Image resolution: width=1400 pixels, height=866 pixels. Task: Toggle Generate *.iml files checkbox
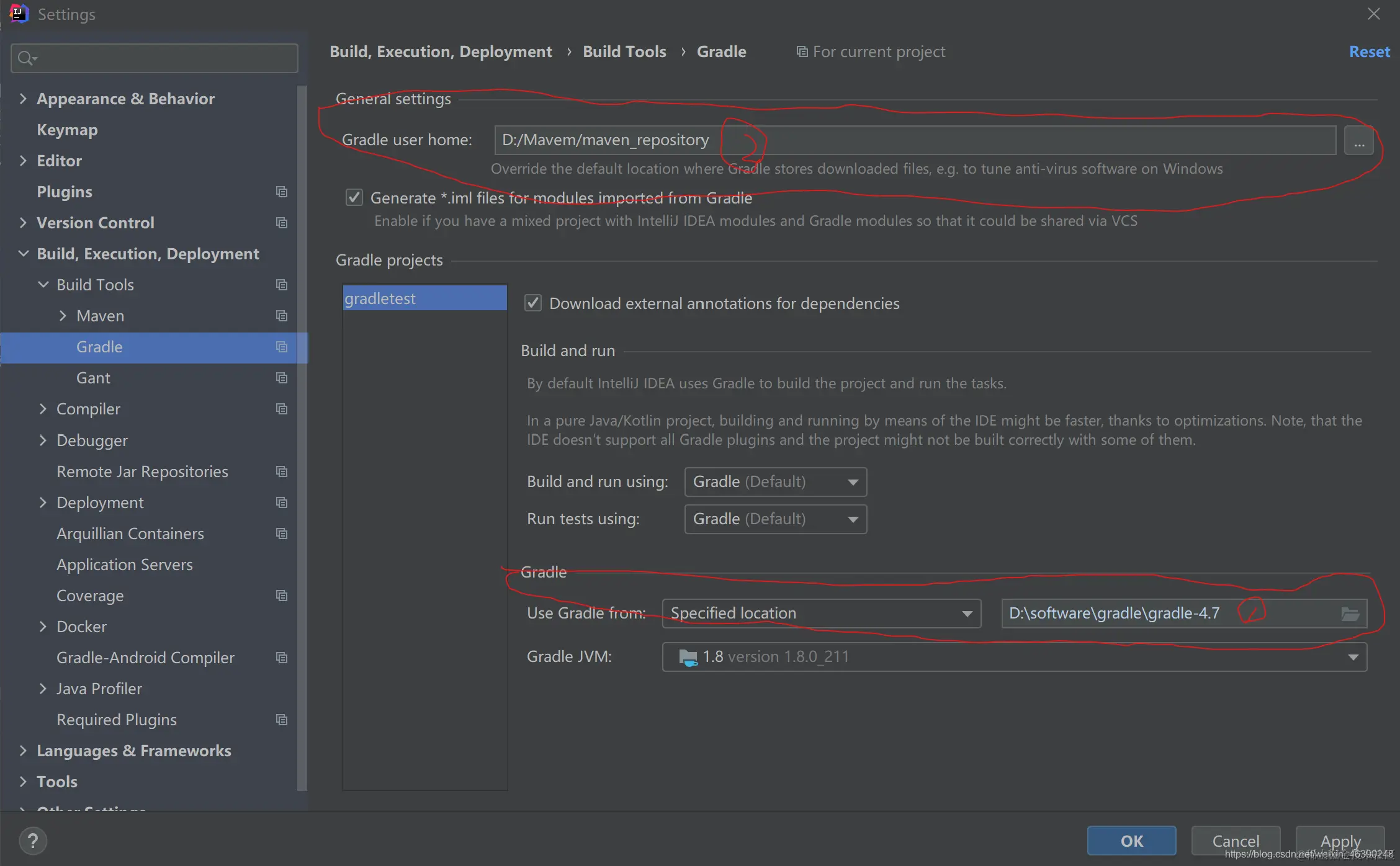point(354,198)
